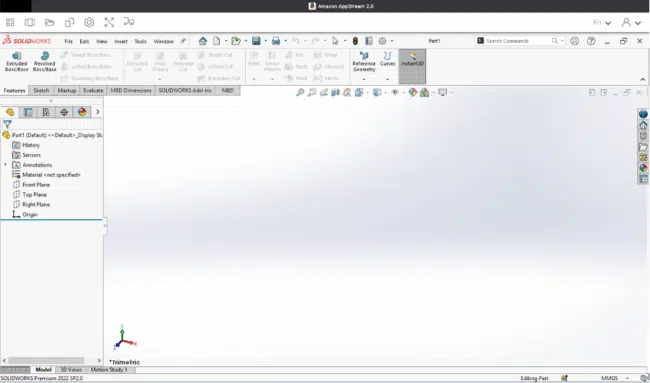Select the PropertyManager tab icon
The image size is (650, 383).
tap(28, 112)
